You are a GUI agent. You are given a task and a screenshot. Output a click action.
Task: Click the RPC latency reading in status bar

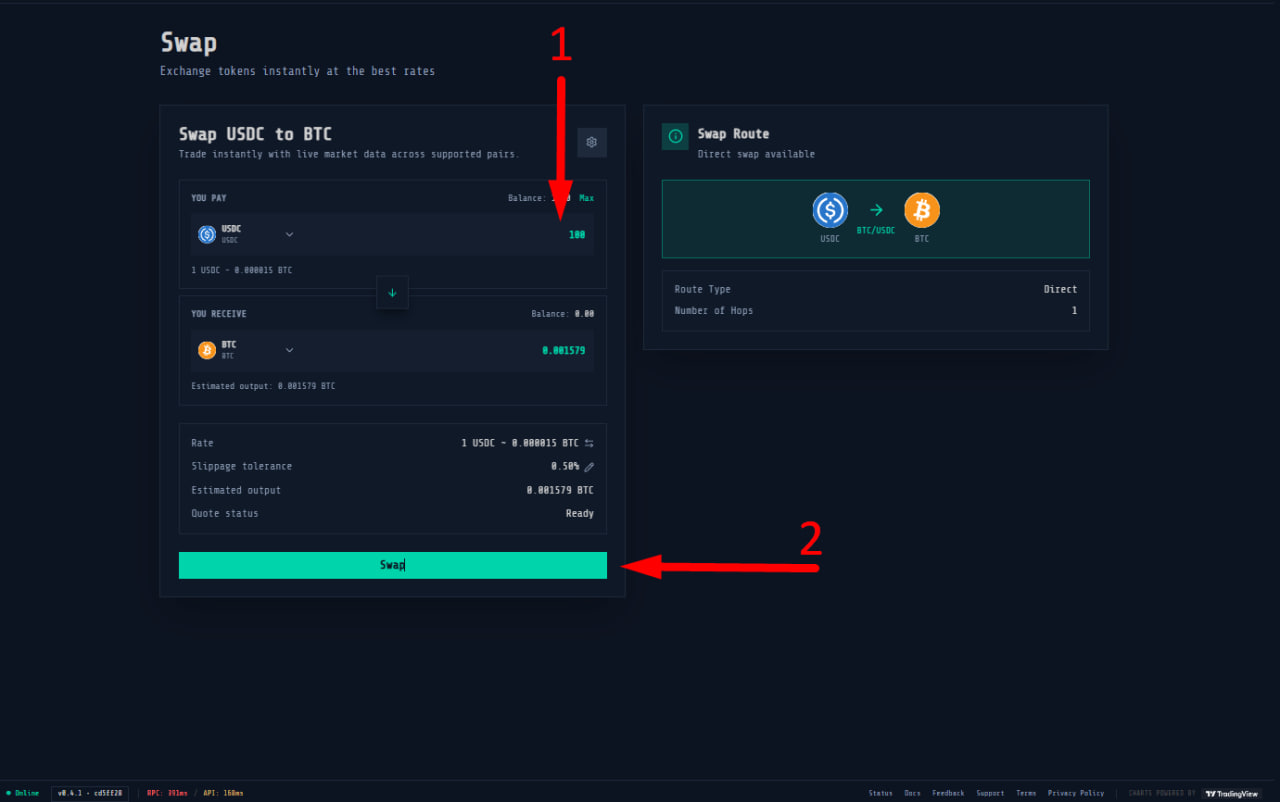point(165,793)
